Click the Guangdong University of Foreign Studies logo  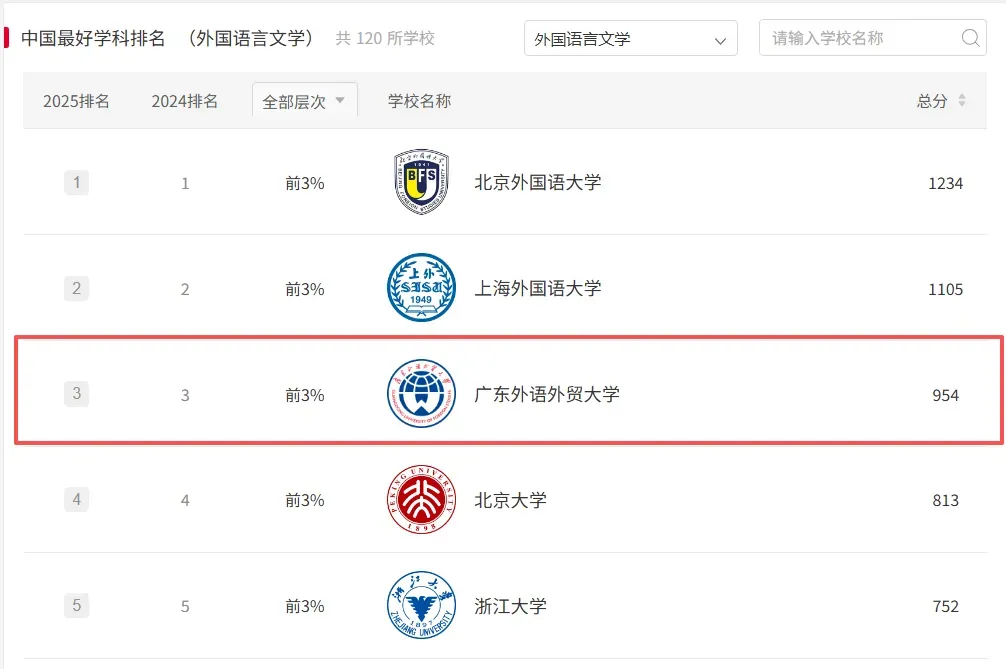[421, 394]
